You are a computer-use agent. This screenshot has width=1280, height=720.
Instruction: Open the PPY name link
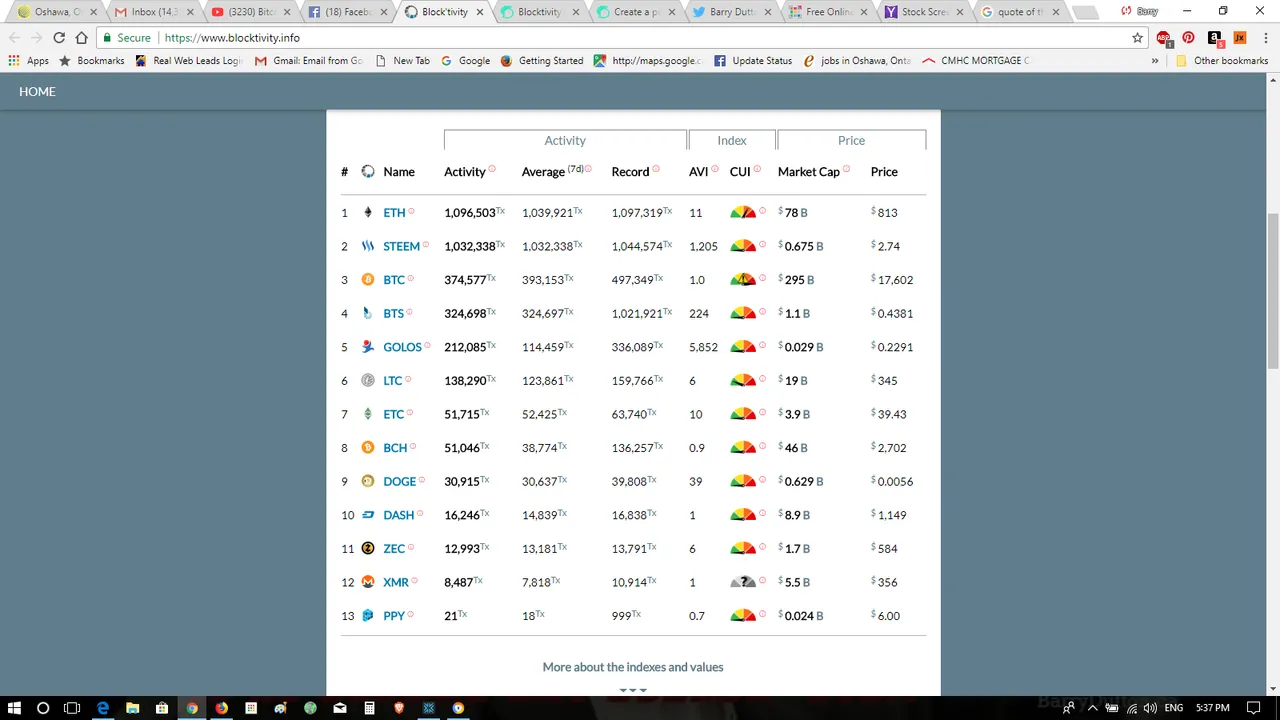point(394,616)
